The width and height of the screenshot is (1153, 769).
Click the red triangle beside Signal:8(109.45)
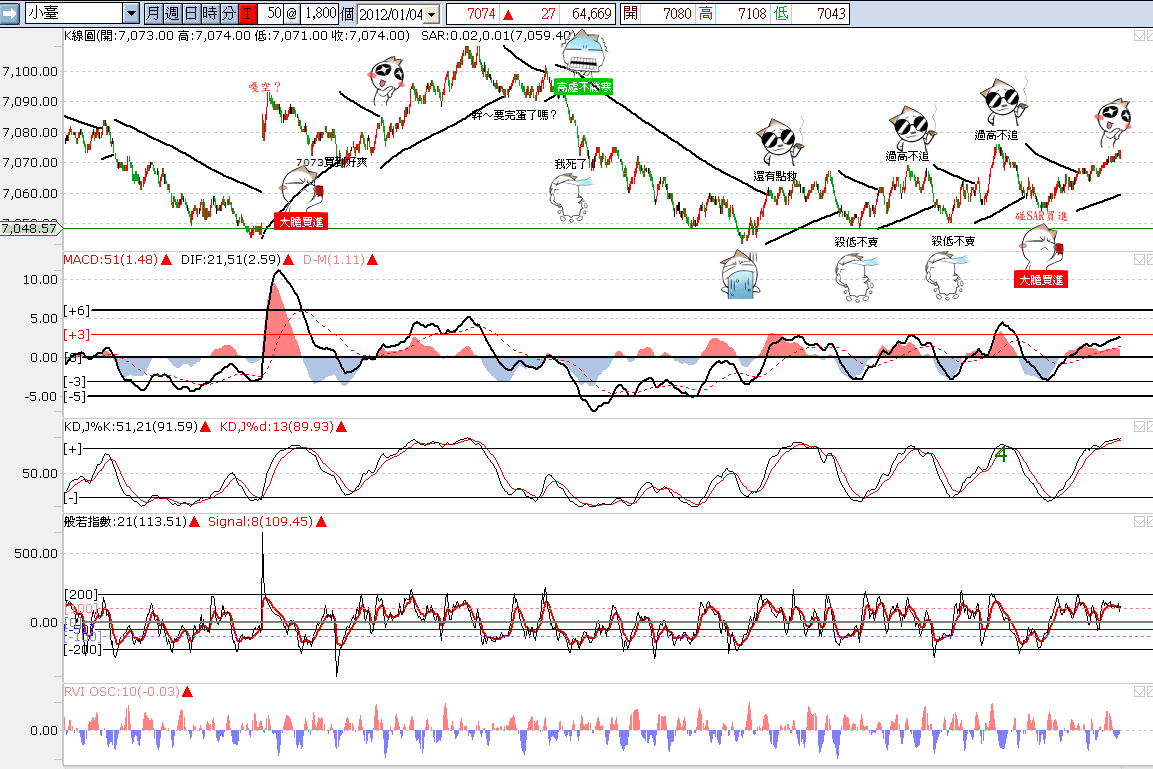coord(321,522)
